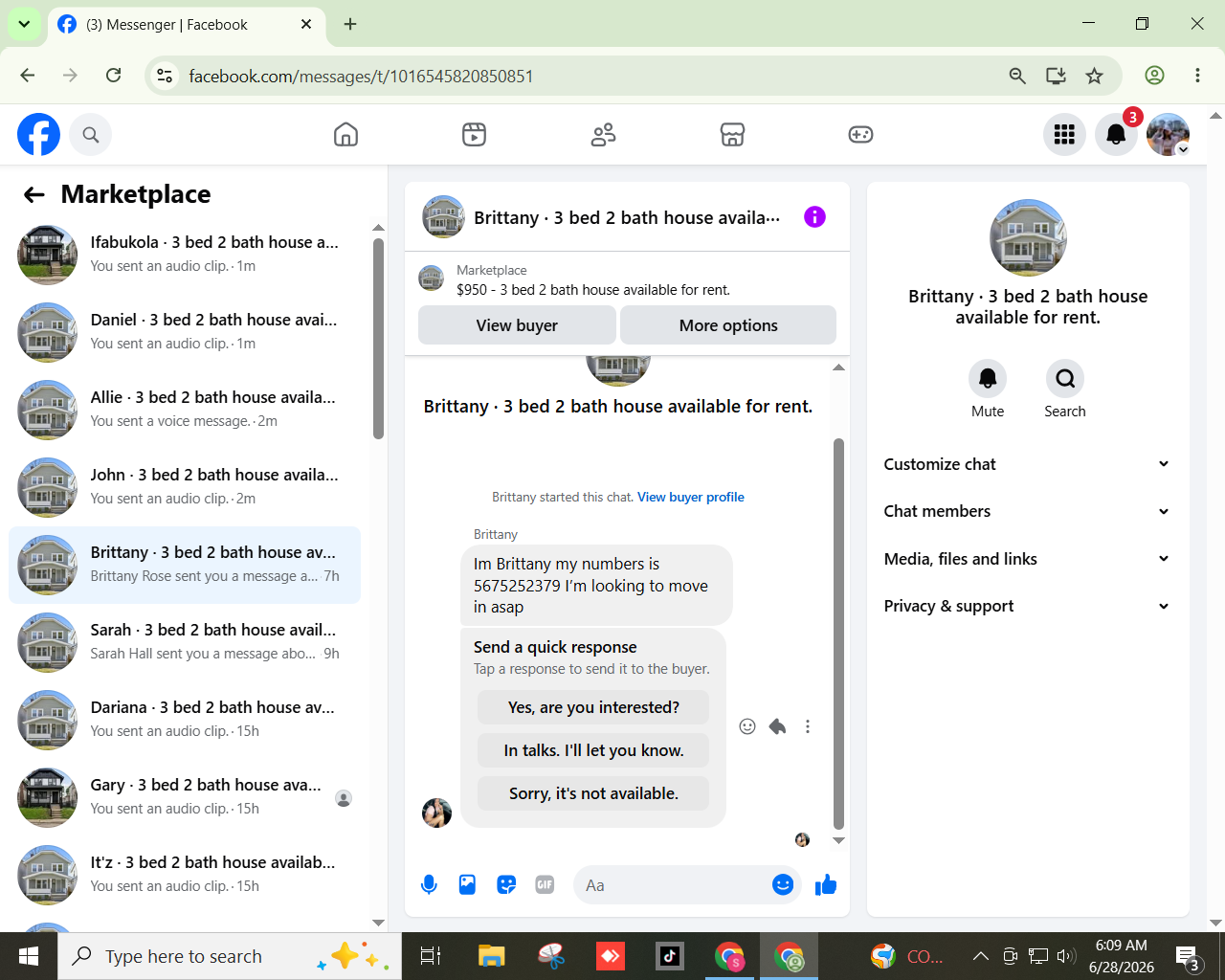Open the Daniel conversation
1225x980 pixels.
(185, 332)
